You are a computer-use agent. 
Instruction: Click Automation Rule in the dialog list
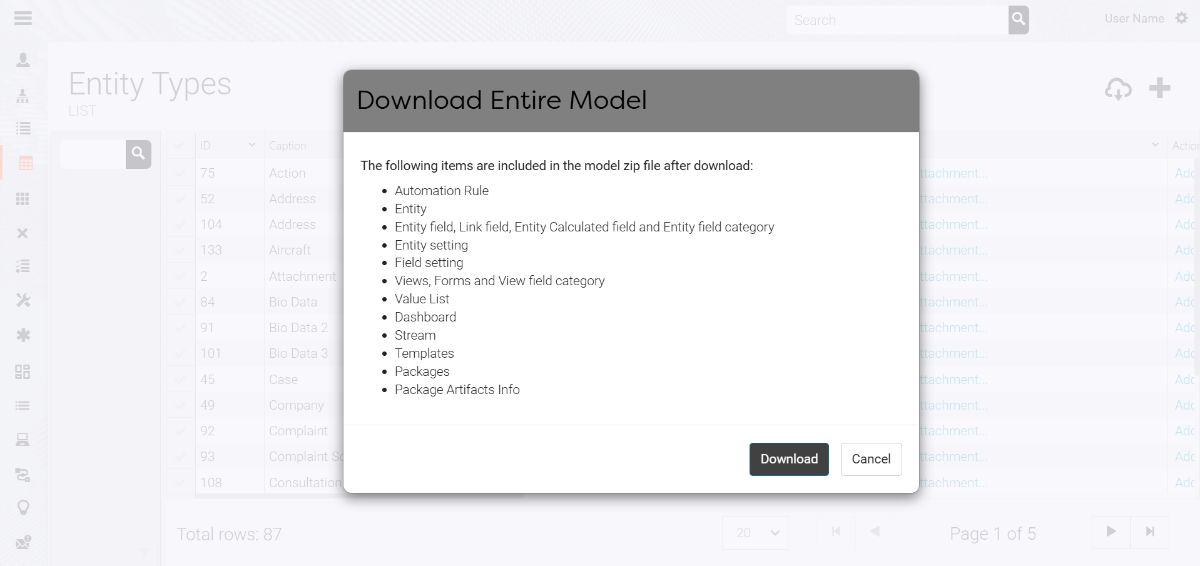441,190
